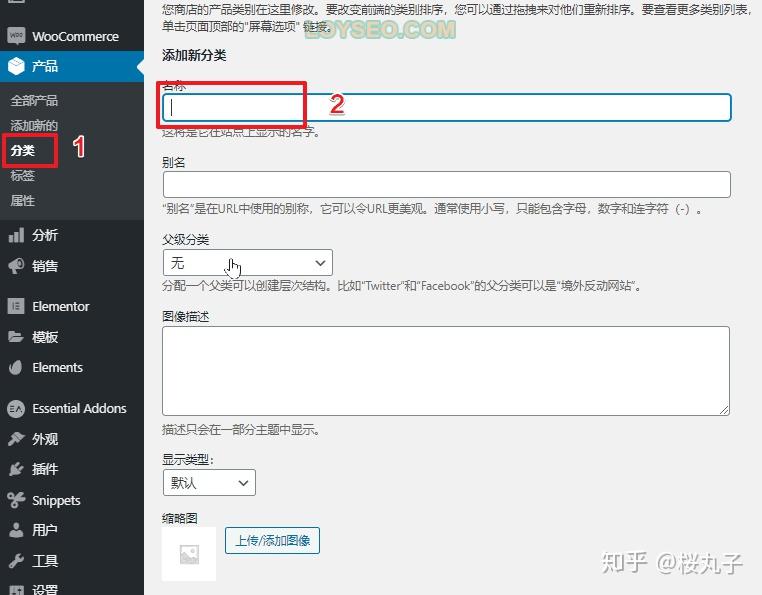
Task: Click the 分析 bar chart icon
Action: pyautogui.click(x=16, y=235)
